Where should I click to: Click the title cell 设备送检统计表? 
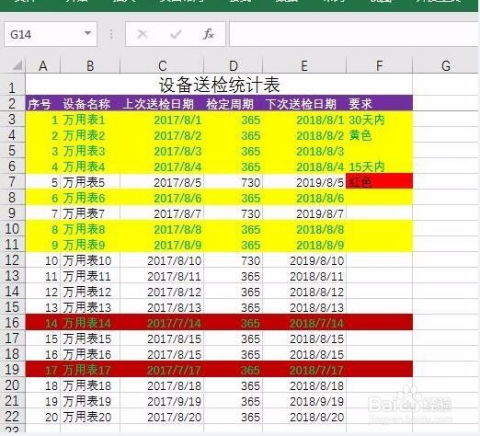(x=219, y=85)
